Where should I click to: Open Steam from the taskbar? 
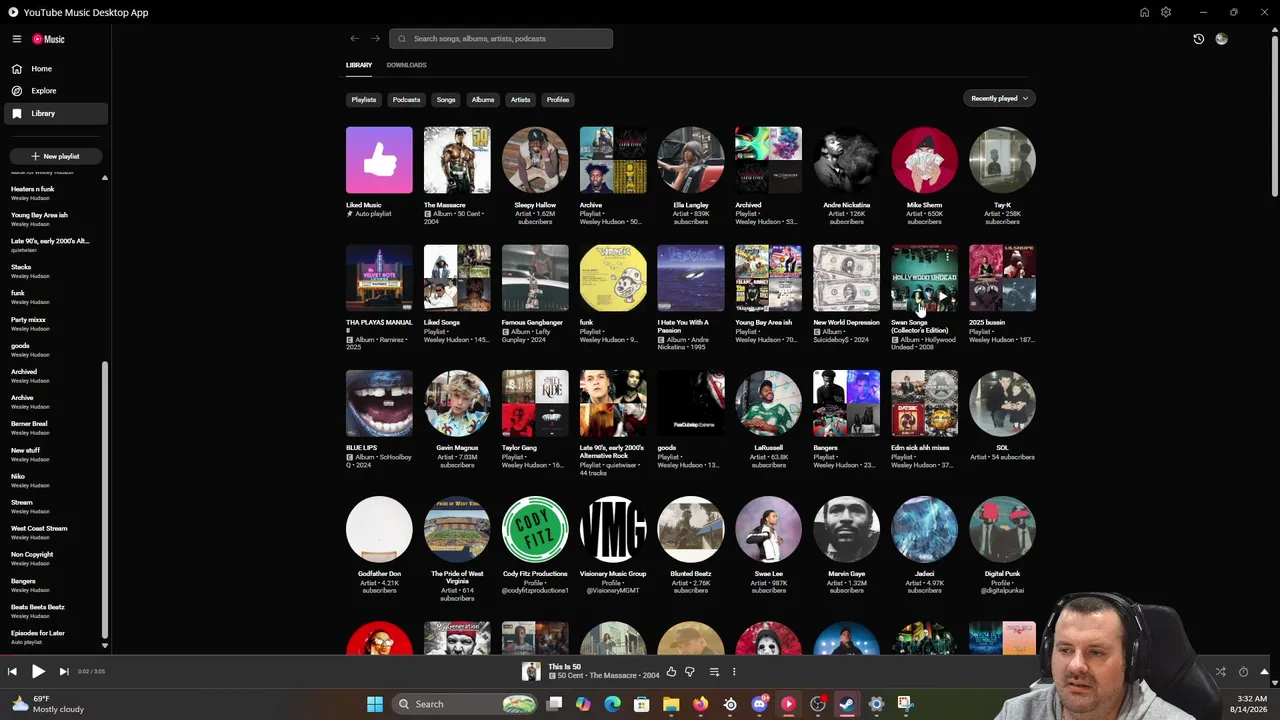click(x=847, y=704)
